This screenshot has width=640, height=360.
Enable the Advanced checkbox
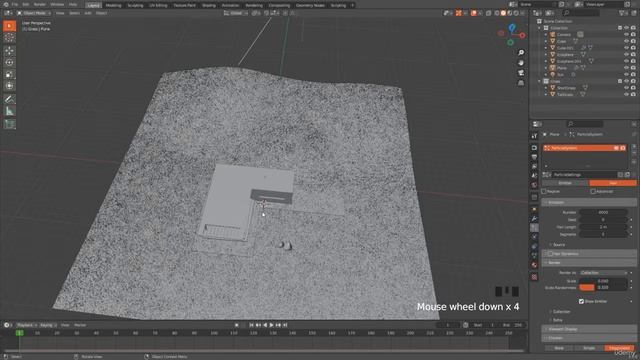593,191
